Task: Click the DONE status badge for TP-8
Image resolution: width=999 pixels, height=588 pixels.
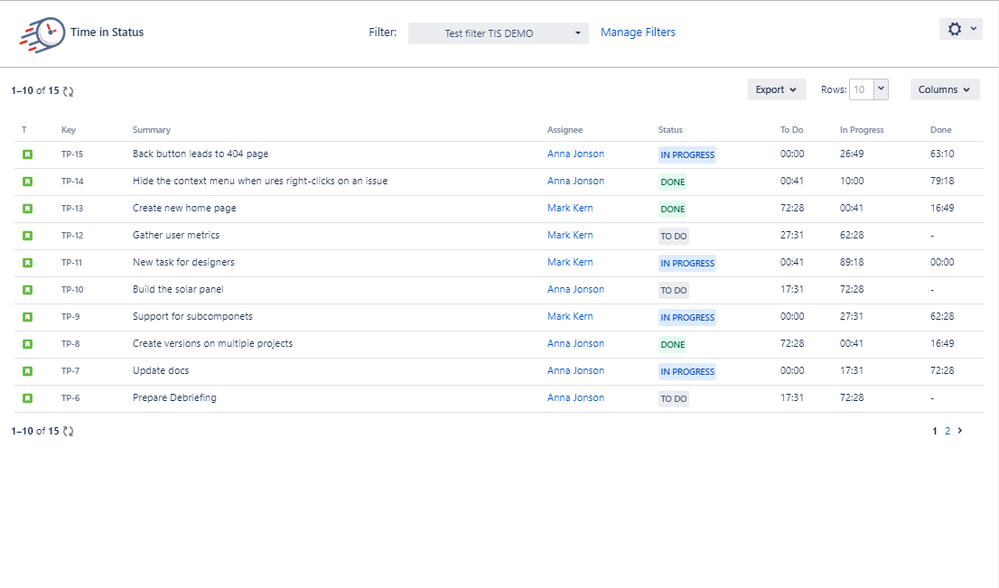Action: pos(673,345)
